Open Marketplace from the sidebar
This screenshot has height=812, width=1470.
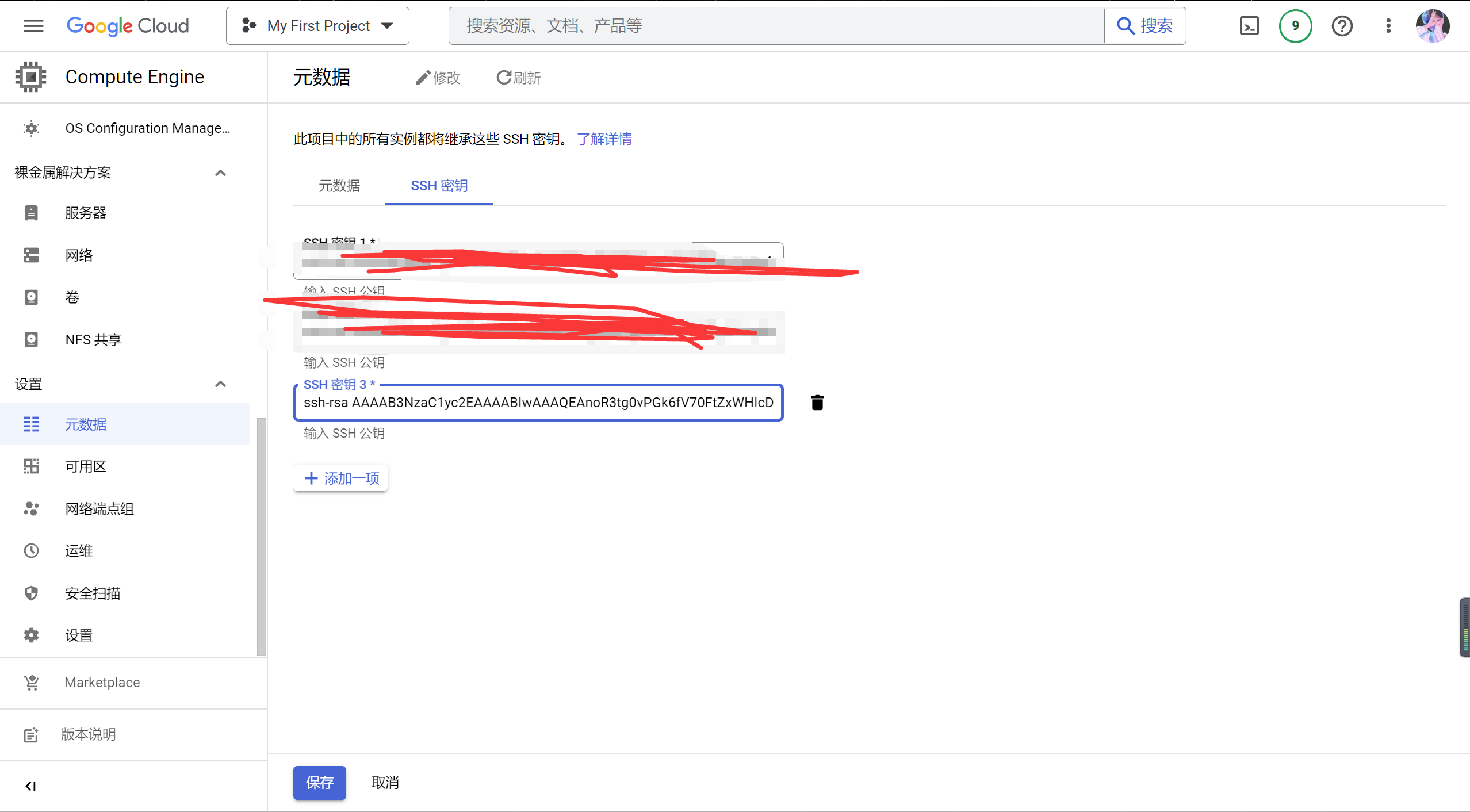[102, 682]
